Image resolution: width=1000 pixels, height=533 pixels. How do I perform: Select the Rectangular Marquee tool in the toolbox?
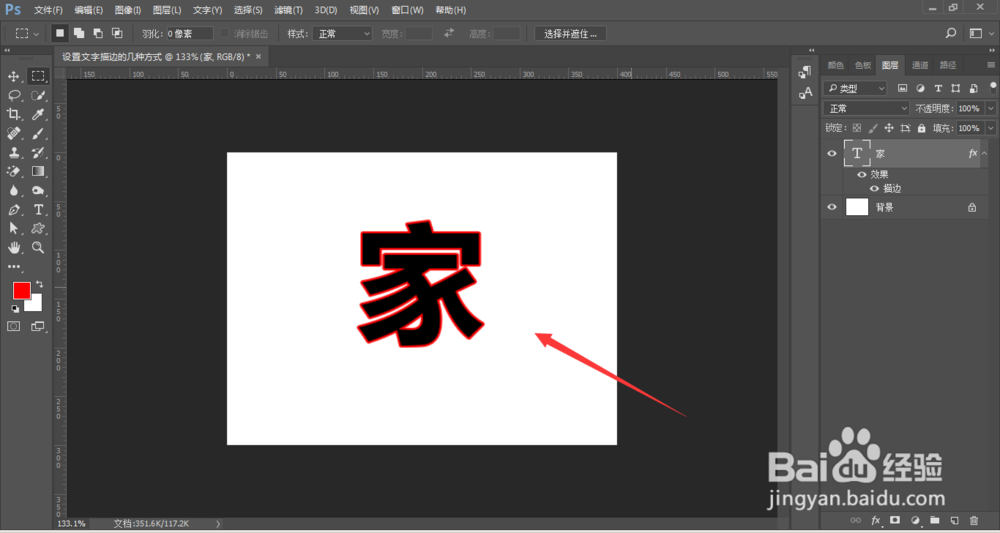[38, 77]
